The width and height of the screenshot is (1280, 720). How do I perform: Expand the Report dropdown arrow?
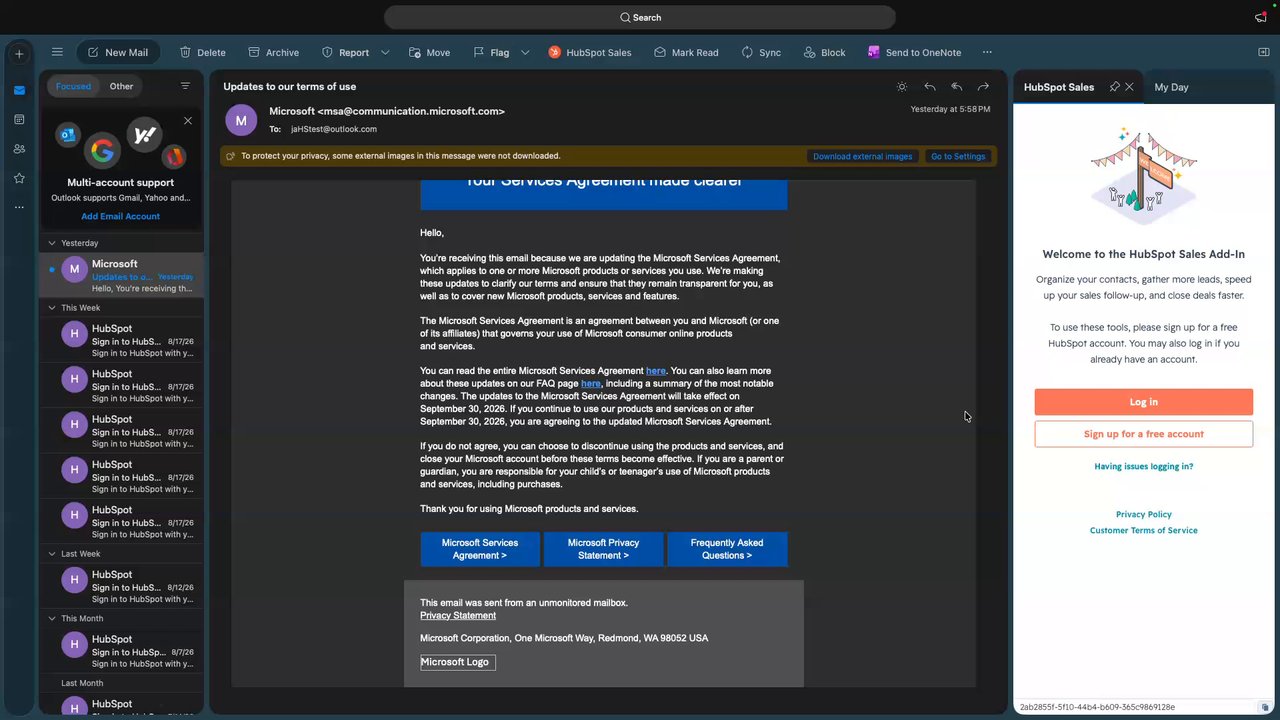point(385,52)
